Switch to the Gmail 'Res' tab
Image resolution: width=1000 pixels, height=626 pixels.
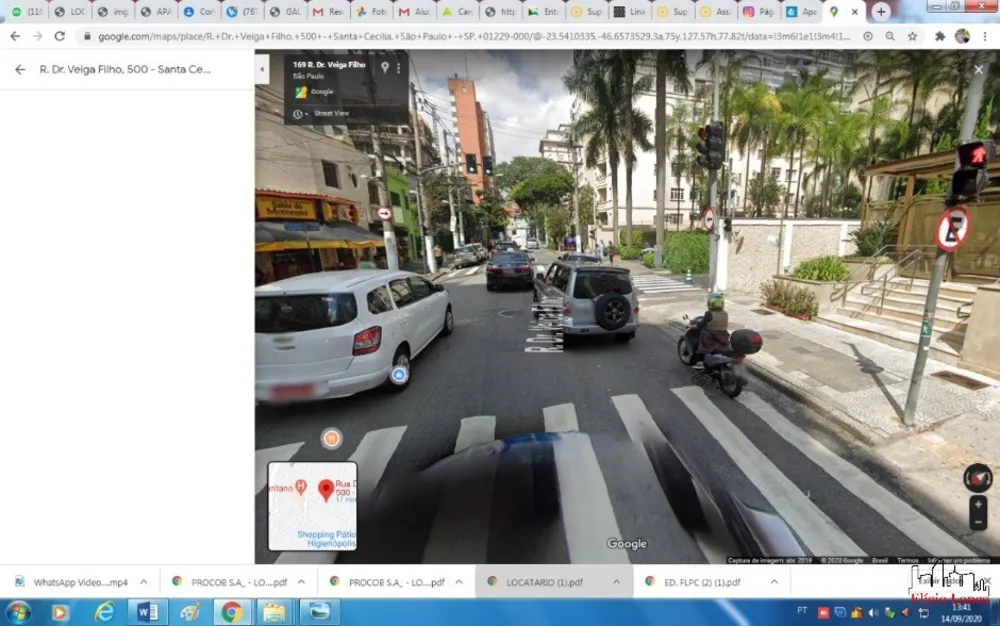[x=328, y=11]
